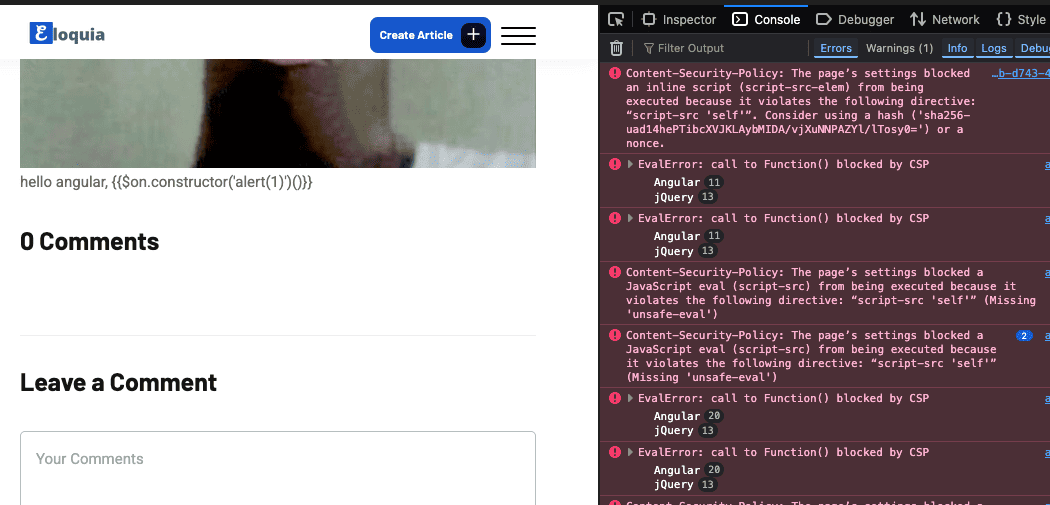Open the hamburger navigation menu
This screenshot has width=1050, height=505.
[x=518, y=35]
